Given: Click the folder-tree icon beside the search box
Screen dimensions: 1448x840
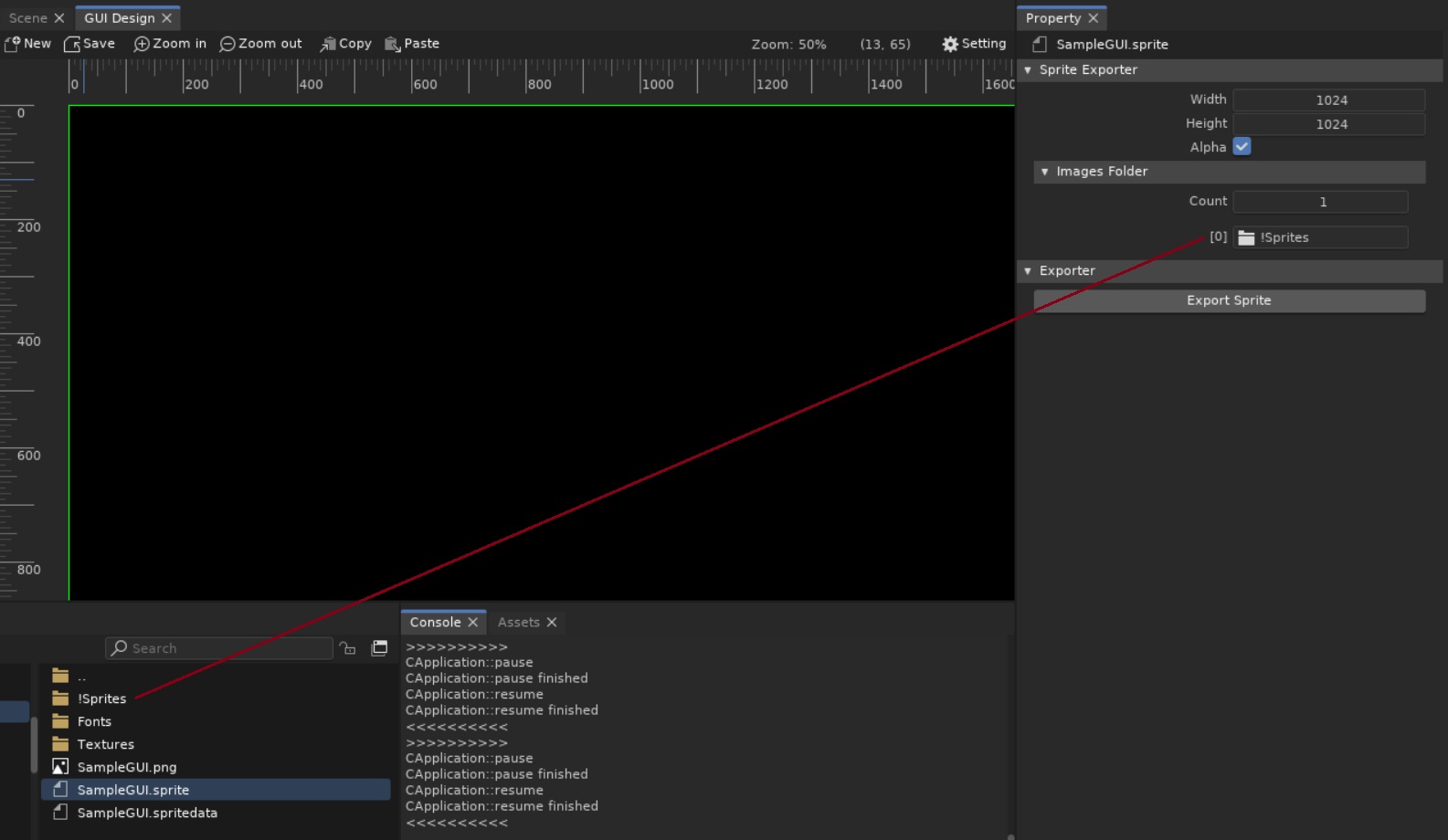Looking at the screenshot, I should tap(347, 648).
